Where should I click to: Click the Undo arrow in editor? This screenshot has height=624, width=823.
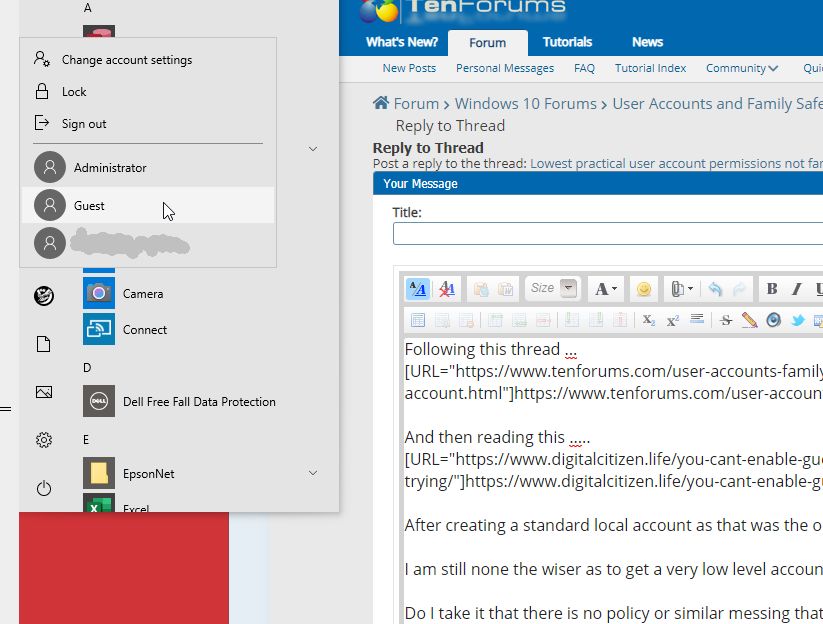pos(715,289)
